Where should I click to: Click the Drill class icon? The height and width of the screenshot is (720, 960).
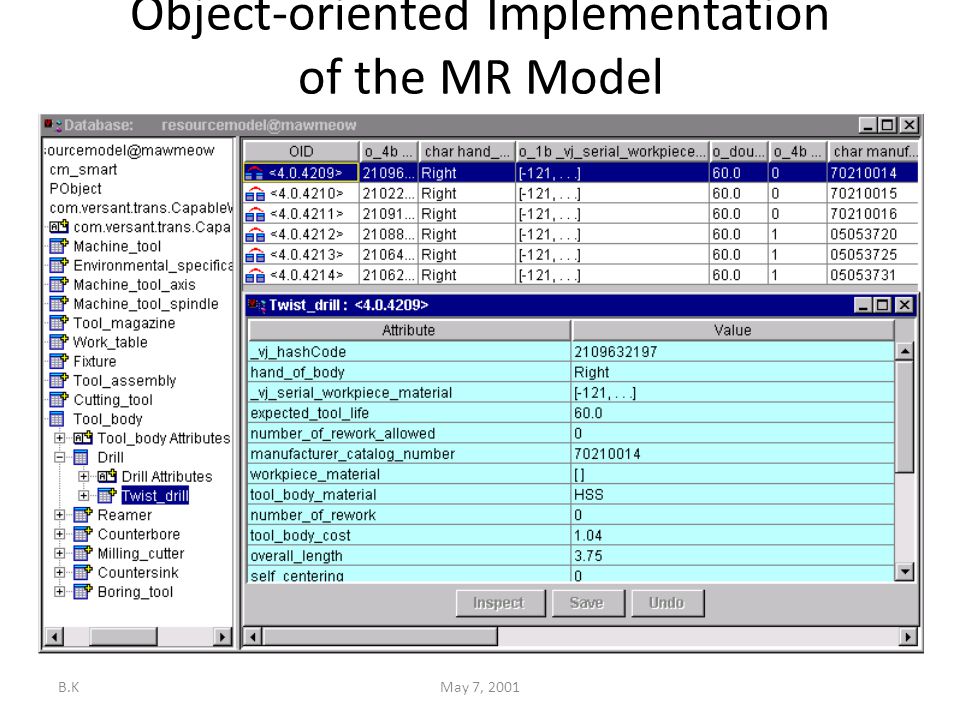81,457
